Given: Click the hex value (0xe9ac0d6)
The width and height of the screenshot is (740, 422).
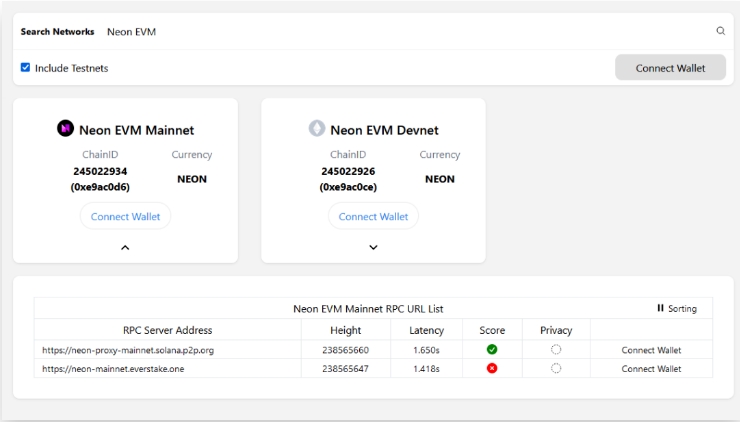Looking at the screenshot, I should pyautogui.click(x=100, y=187).
